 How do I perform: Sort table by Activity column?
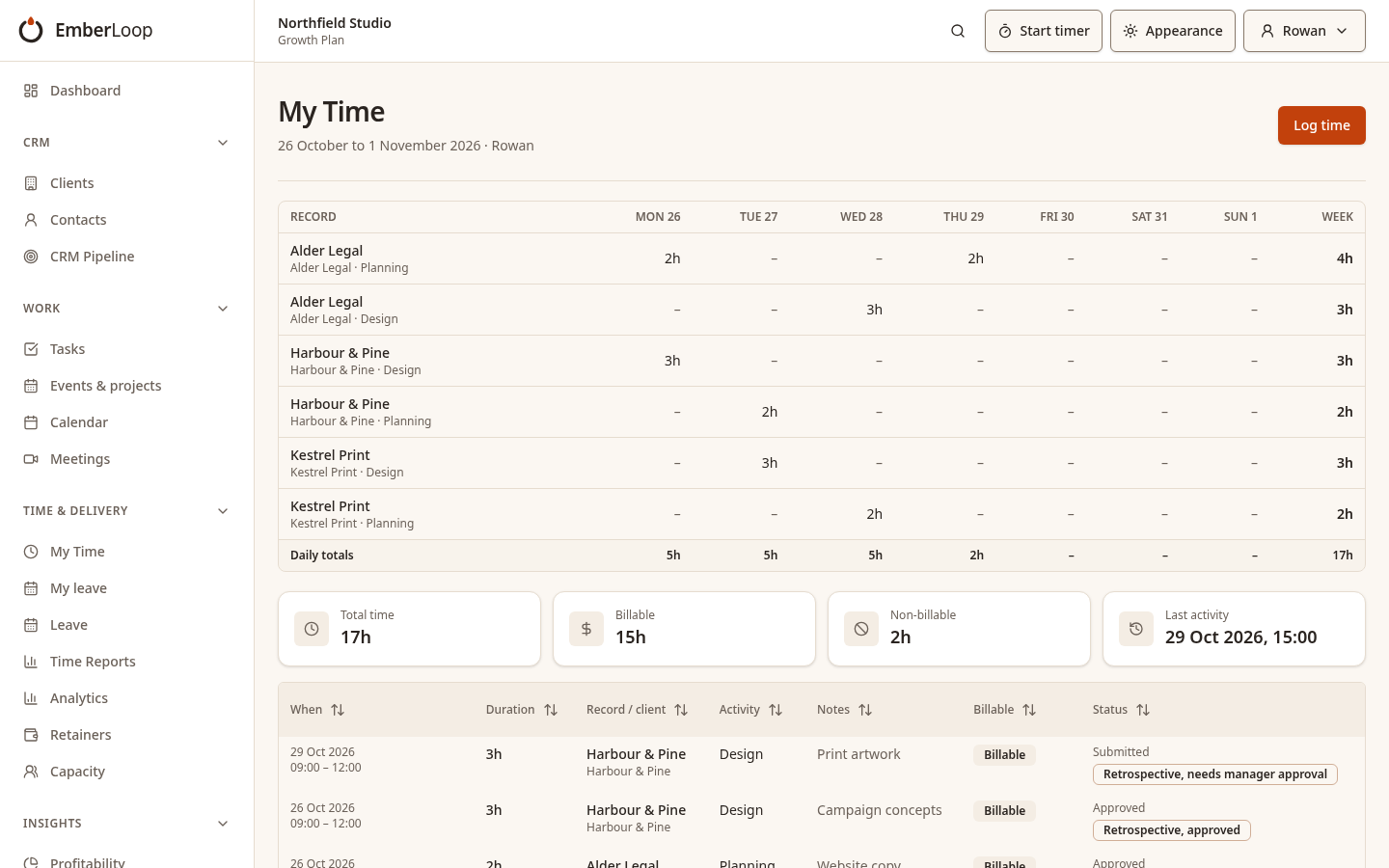(x=750, y=710)
